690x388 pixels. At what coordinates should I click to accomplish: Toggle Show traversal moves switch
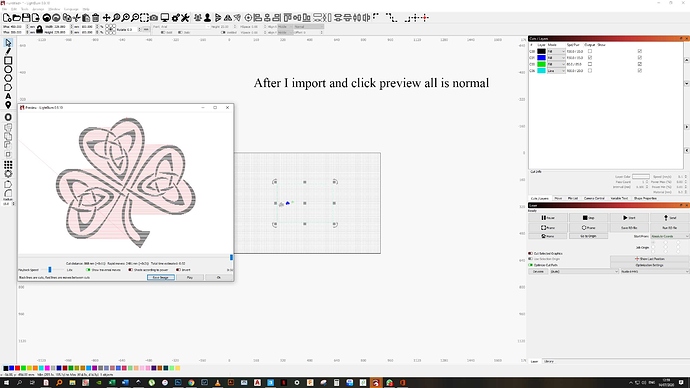pyautogui.click(x=88, y=270)
